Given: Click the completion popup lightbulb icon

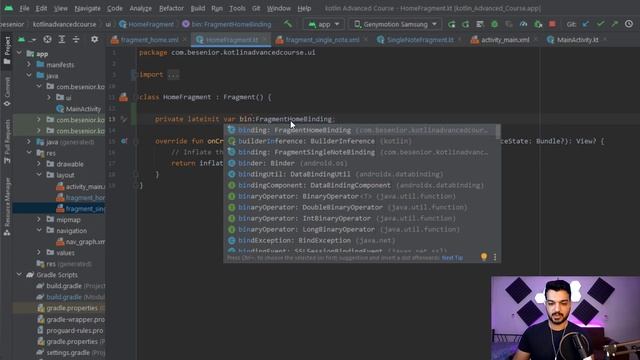Looking at the screenshot, I should 484,257.
